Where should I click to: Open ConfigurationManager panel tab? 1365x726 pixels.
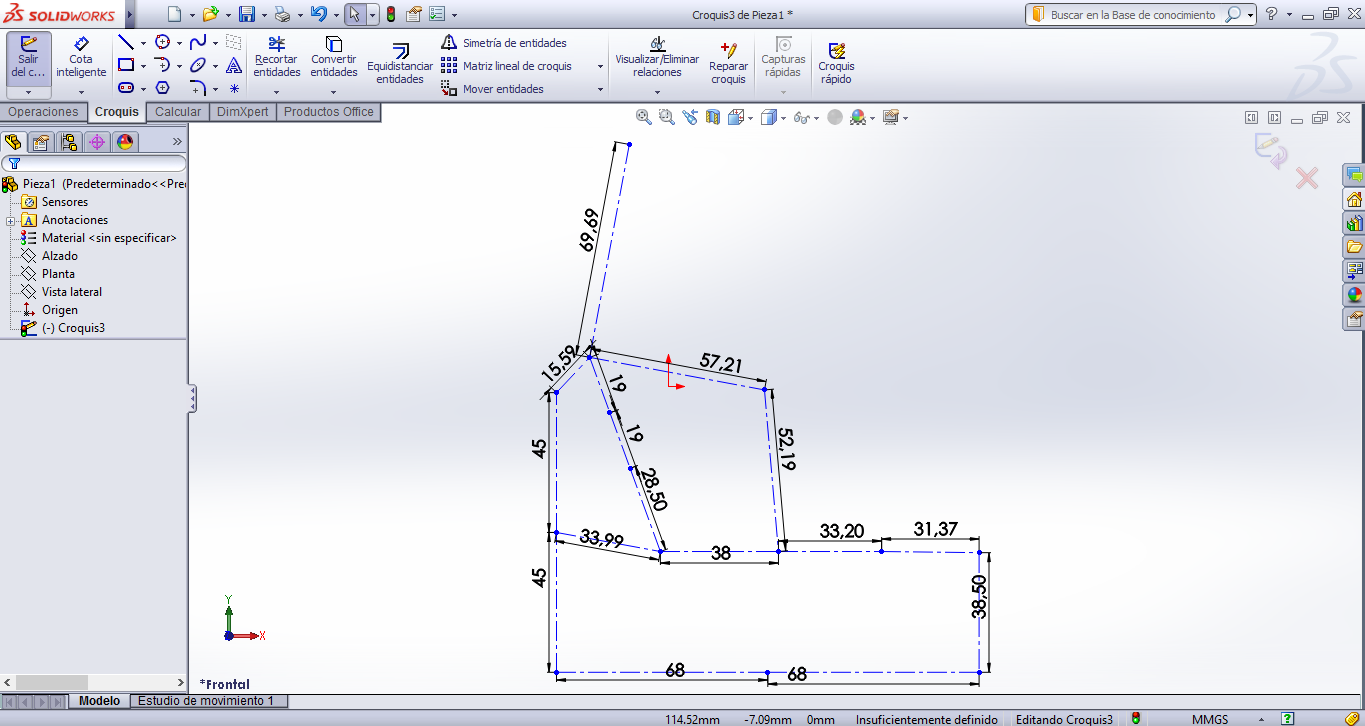click(68, 141)
